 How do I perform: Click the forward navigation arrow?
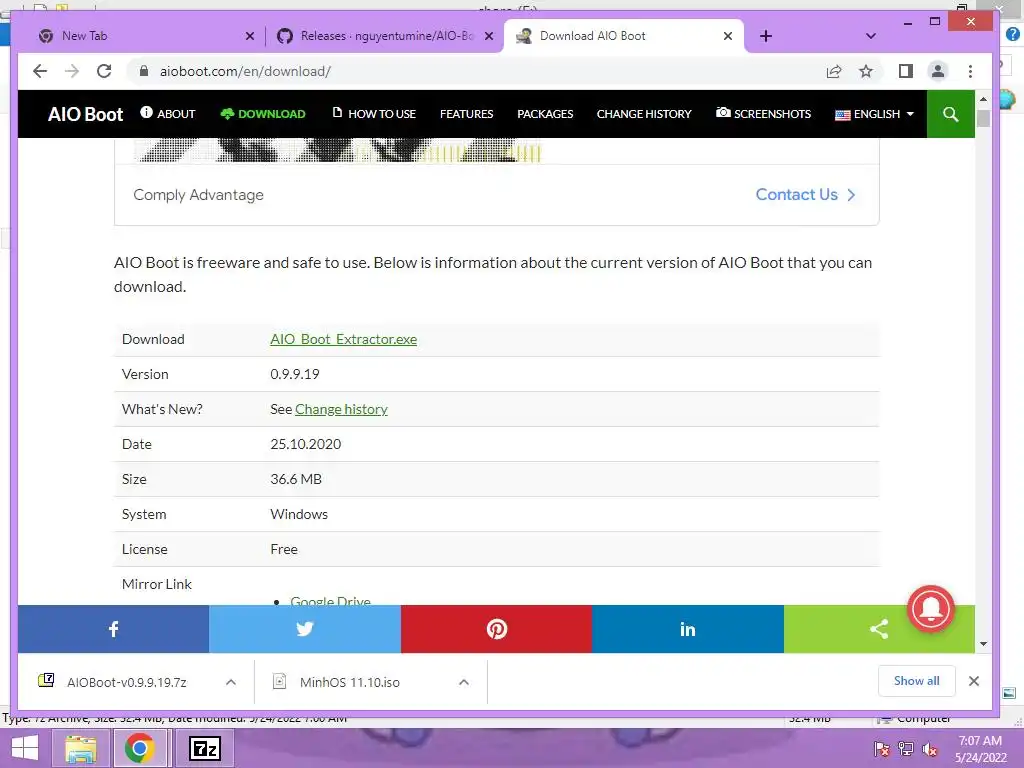(x=72, y=71)
